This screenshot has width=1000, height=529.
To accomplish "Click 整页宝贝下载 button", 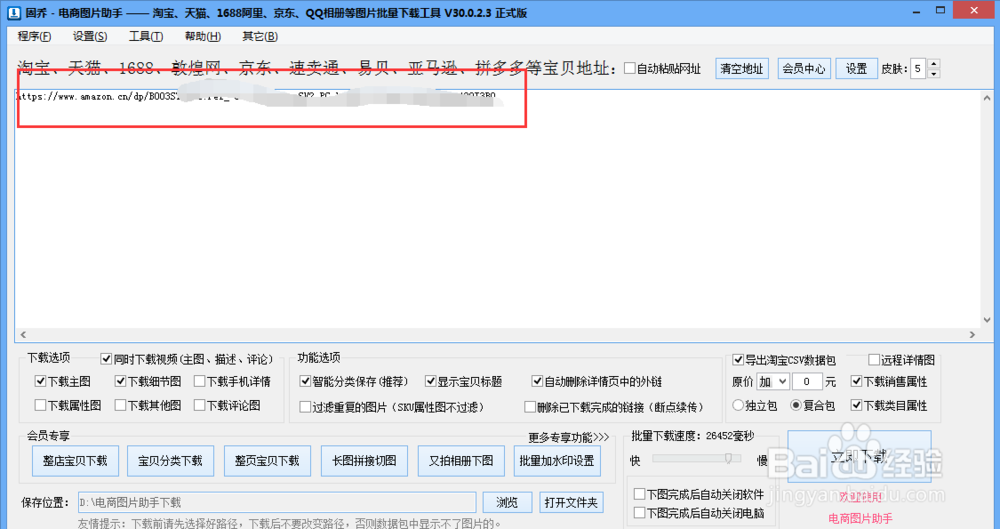I will click(267, 461).
